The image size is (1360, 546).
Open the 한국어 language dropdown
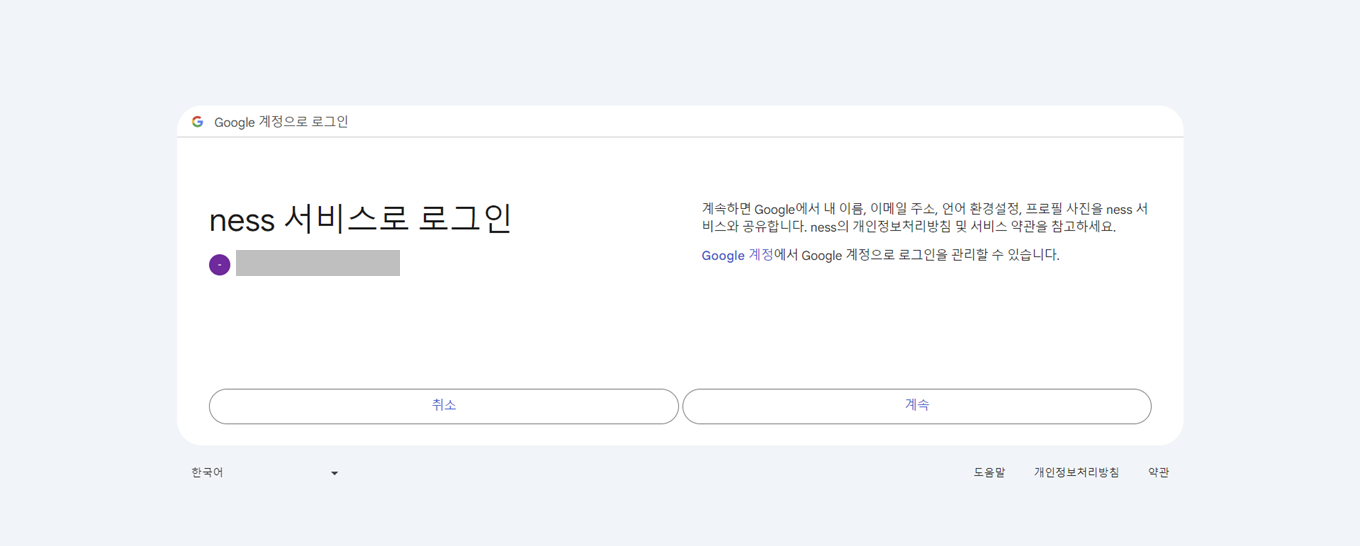point(265,473)
